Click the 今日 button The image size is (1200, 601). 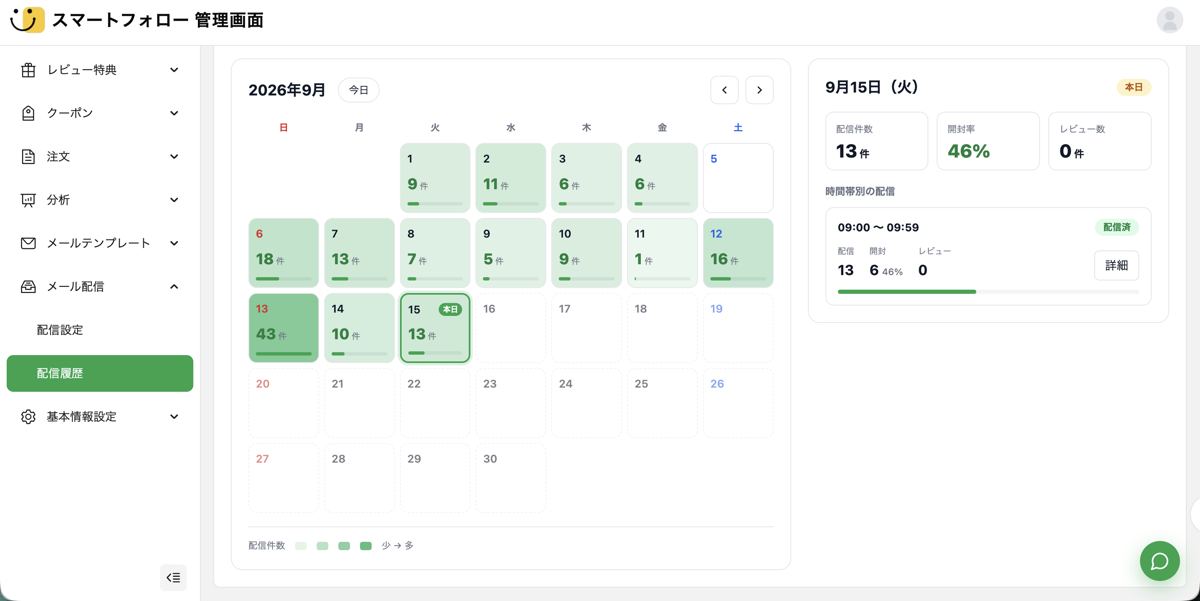pyautogui.click(x=359, y=90)
